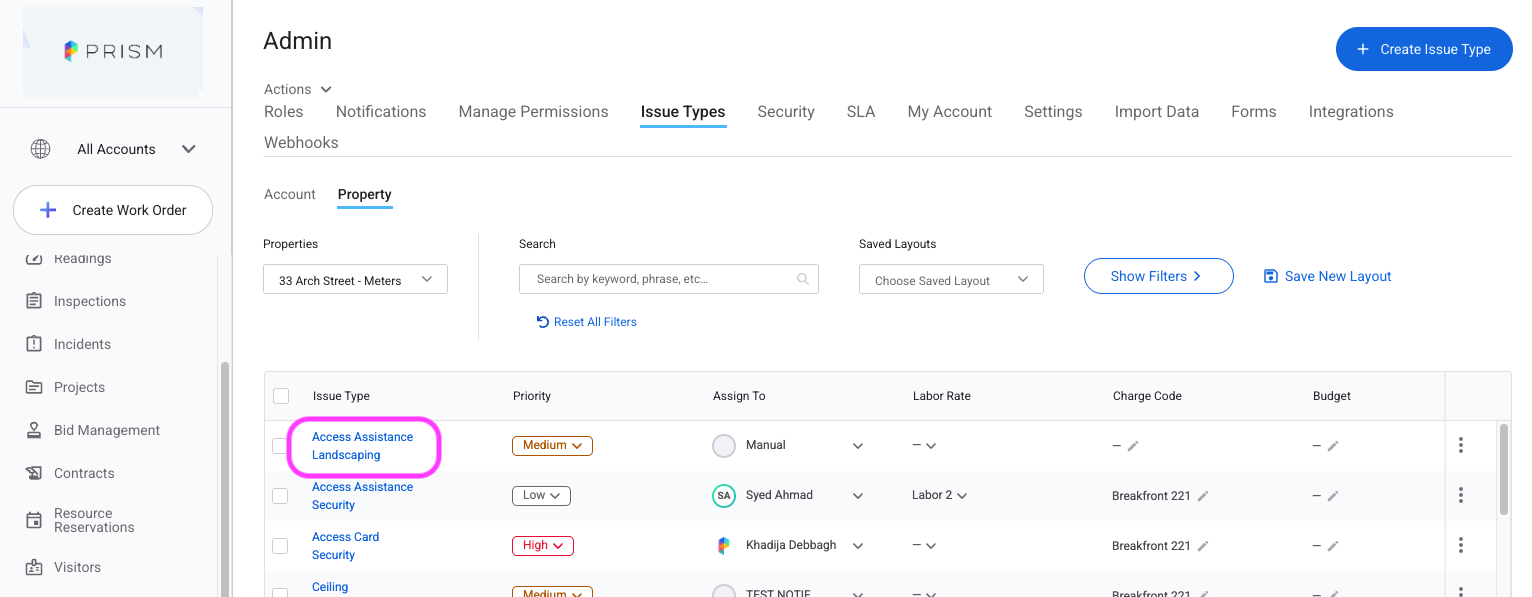Viewport: 1532px width, 597px height.
Task: Open the Medium priority dropdown on first row
Action: click(x=552, y=444)
